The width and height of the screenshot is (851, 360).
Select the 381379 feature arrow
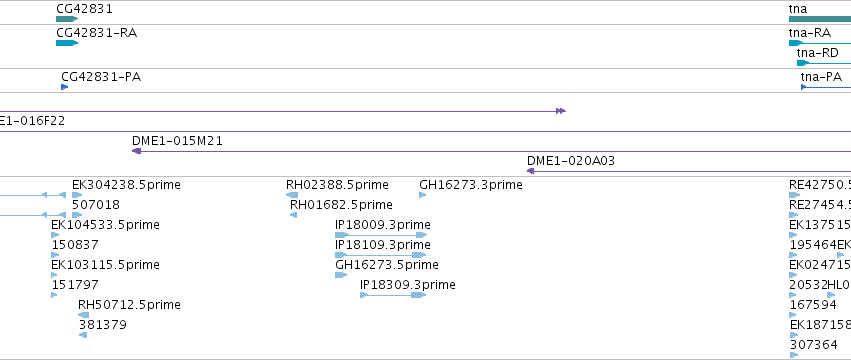coord(83,335)
